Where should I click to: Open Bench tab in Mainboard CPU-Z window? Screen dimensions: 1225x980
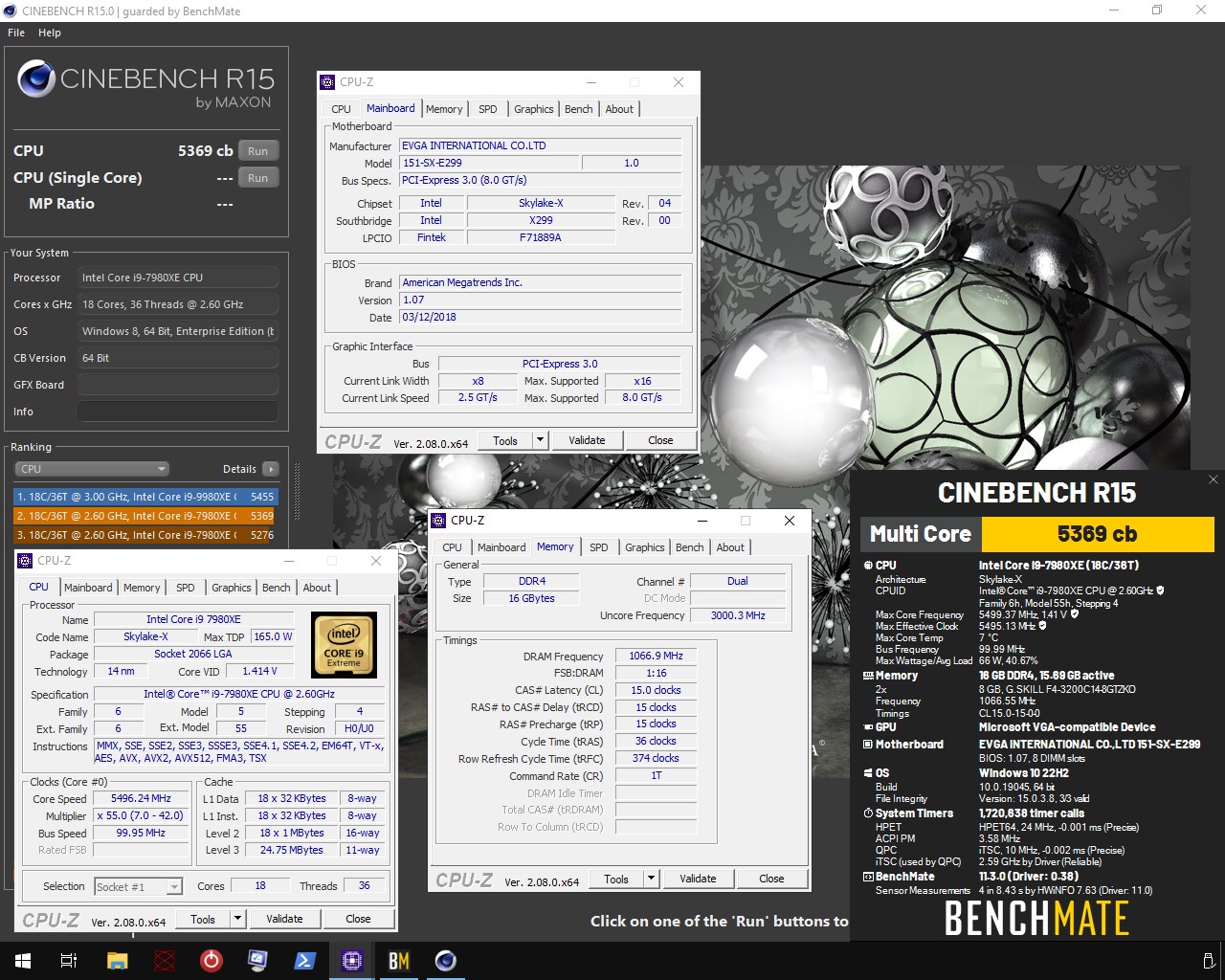click(578, 109)
